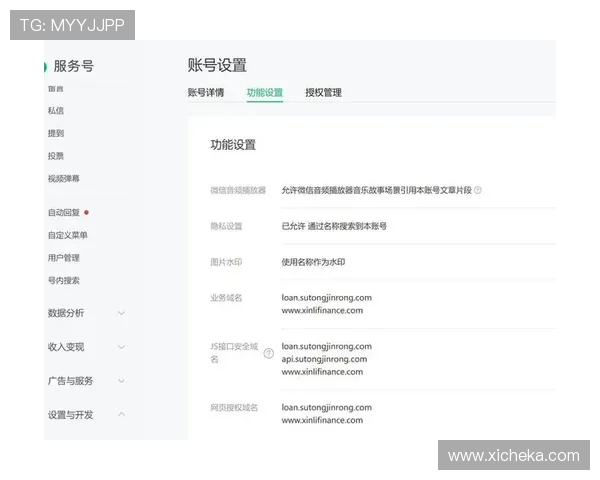600x480 pixels.
Task: Open 私信 in the sidebar
Action: point(56,111)
